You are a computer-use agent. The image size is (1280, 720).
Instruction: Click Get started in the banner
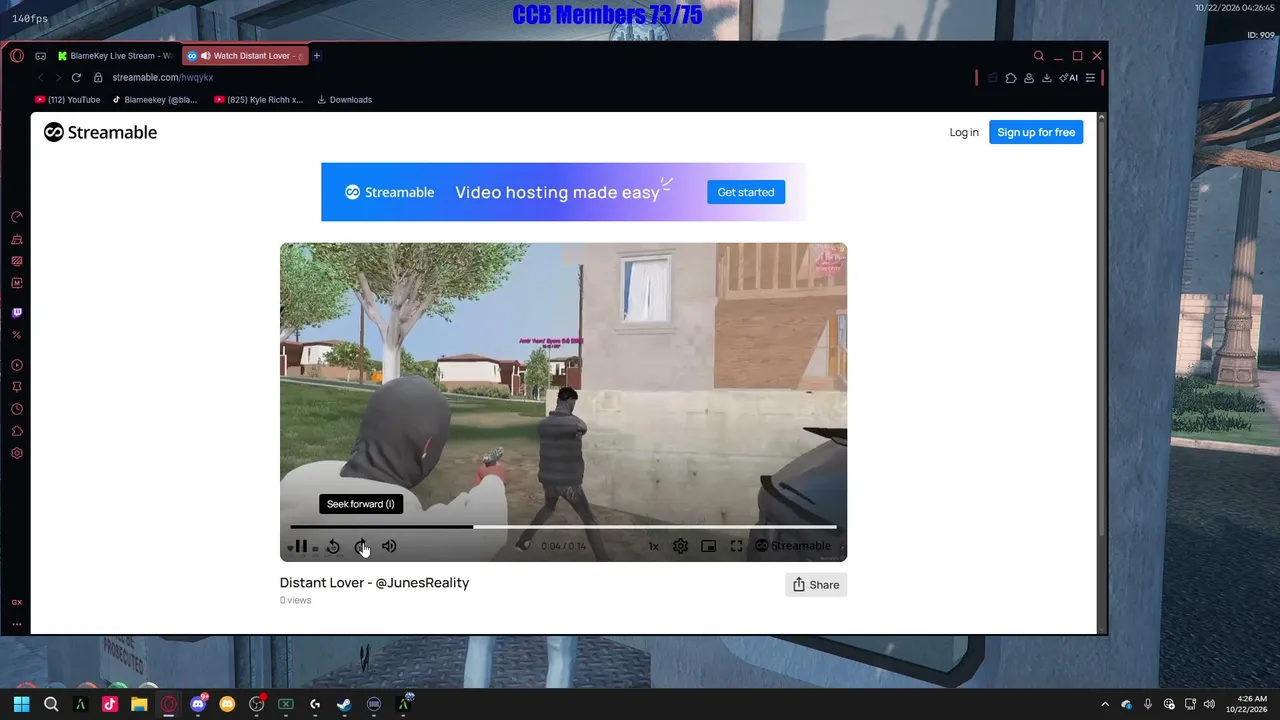pyautogui.click(x=746, y=192)
